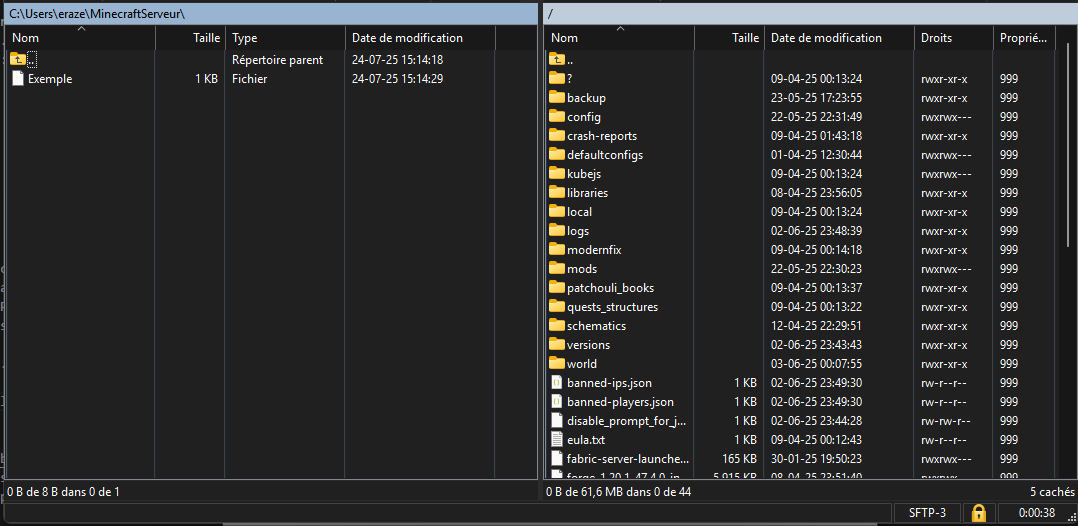
Task: Click the modernfix folder icon
Action: [x=556, y=250]
